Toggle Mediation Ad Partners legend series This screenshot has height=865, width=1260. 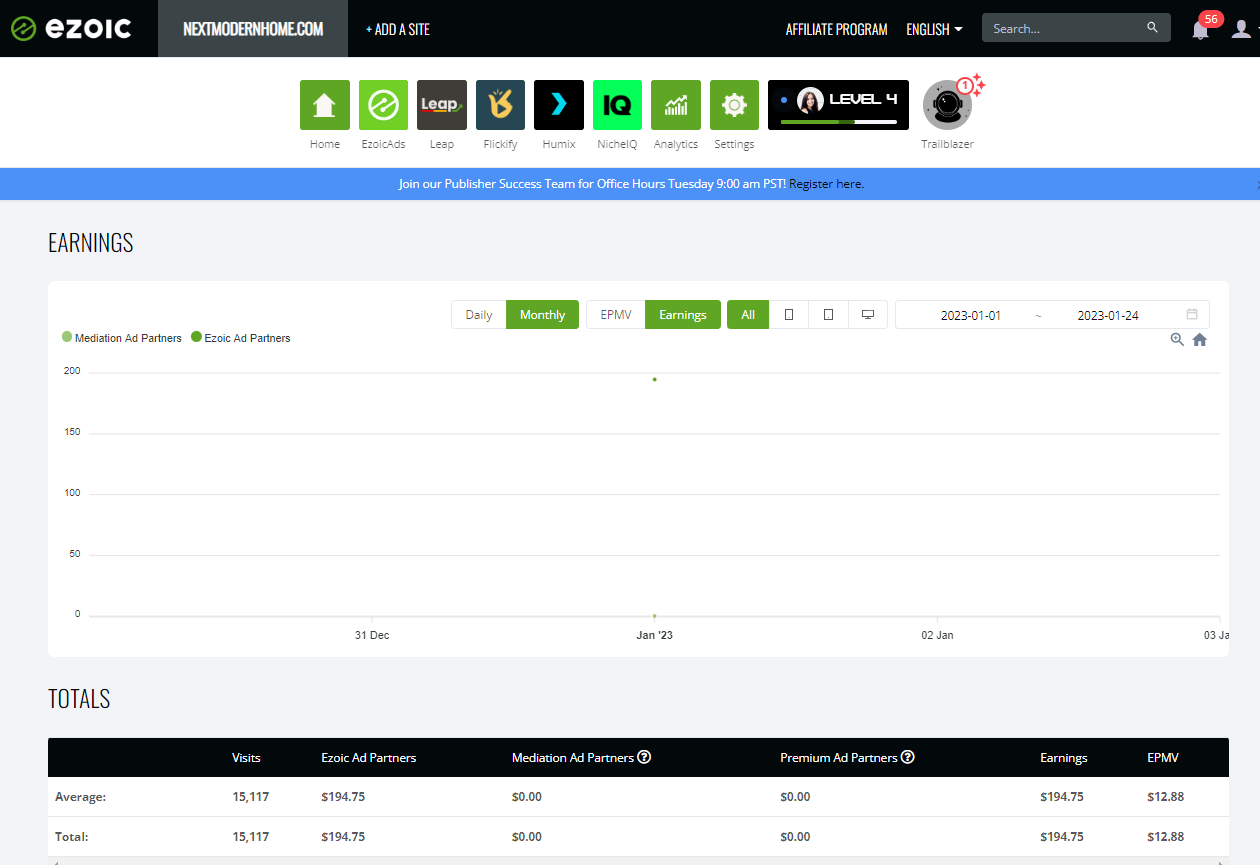(x=122, y=338)
